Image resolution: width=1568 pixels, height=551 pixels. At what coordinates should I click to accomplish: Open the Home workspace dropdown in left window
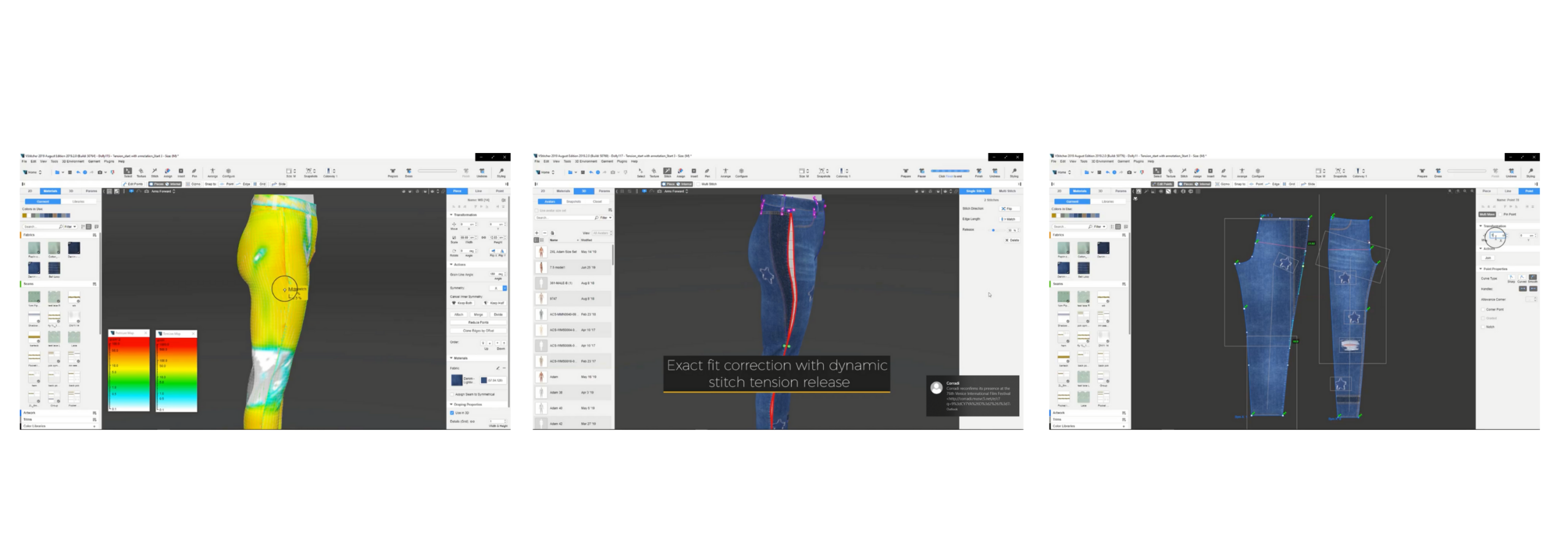32,172
